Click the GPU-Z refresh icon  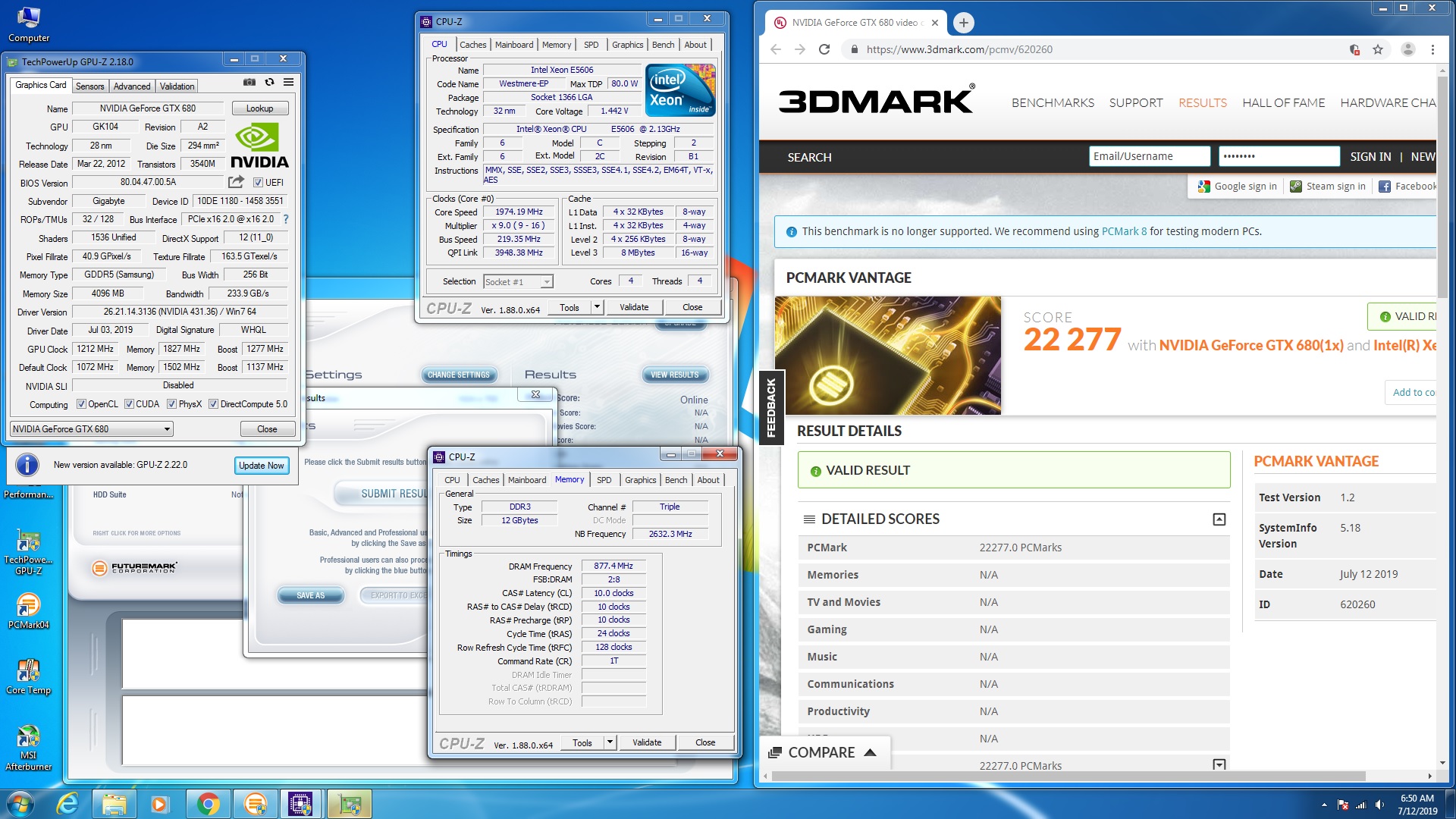tap(269, 82)
